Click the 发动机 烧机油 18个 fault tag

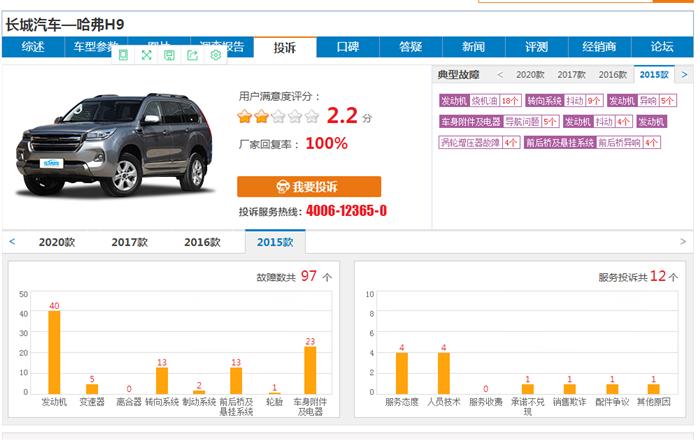480,101
